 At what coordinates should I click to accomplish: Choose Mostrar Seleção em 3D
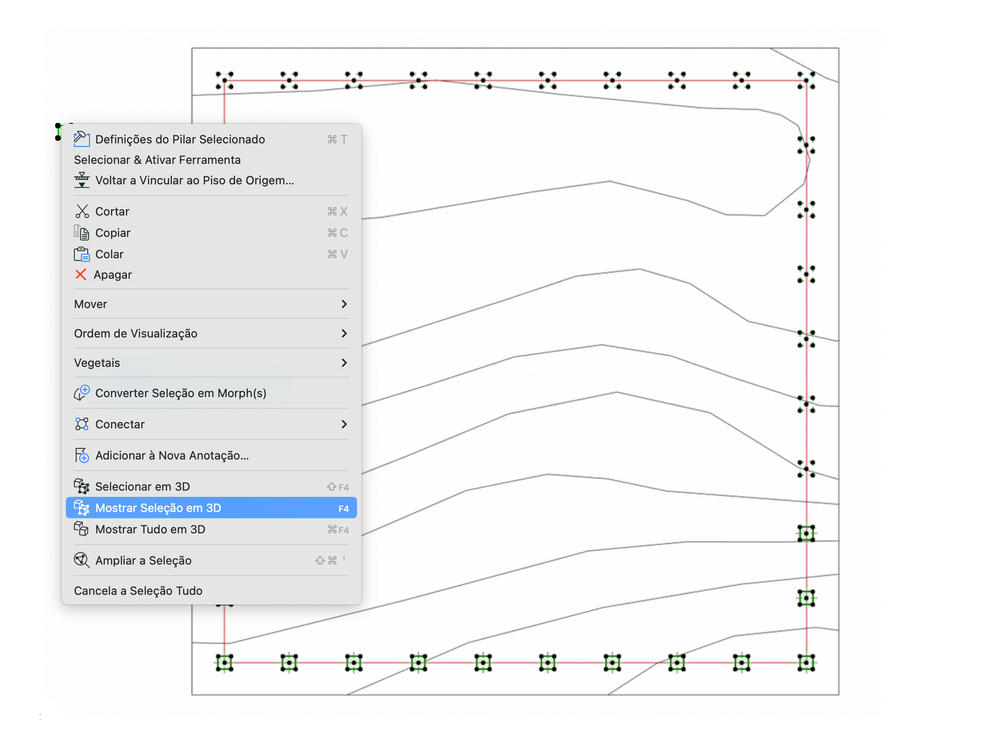point(211,508)
